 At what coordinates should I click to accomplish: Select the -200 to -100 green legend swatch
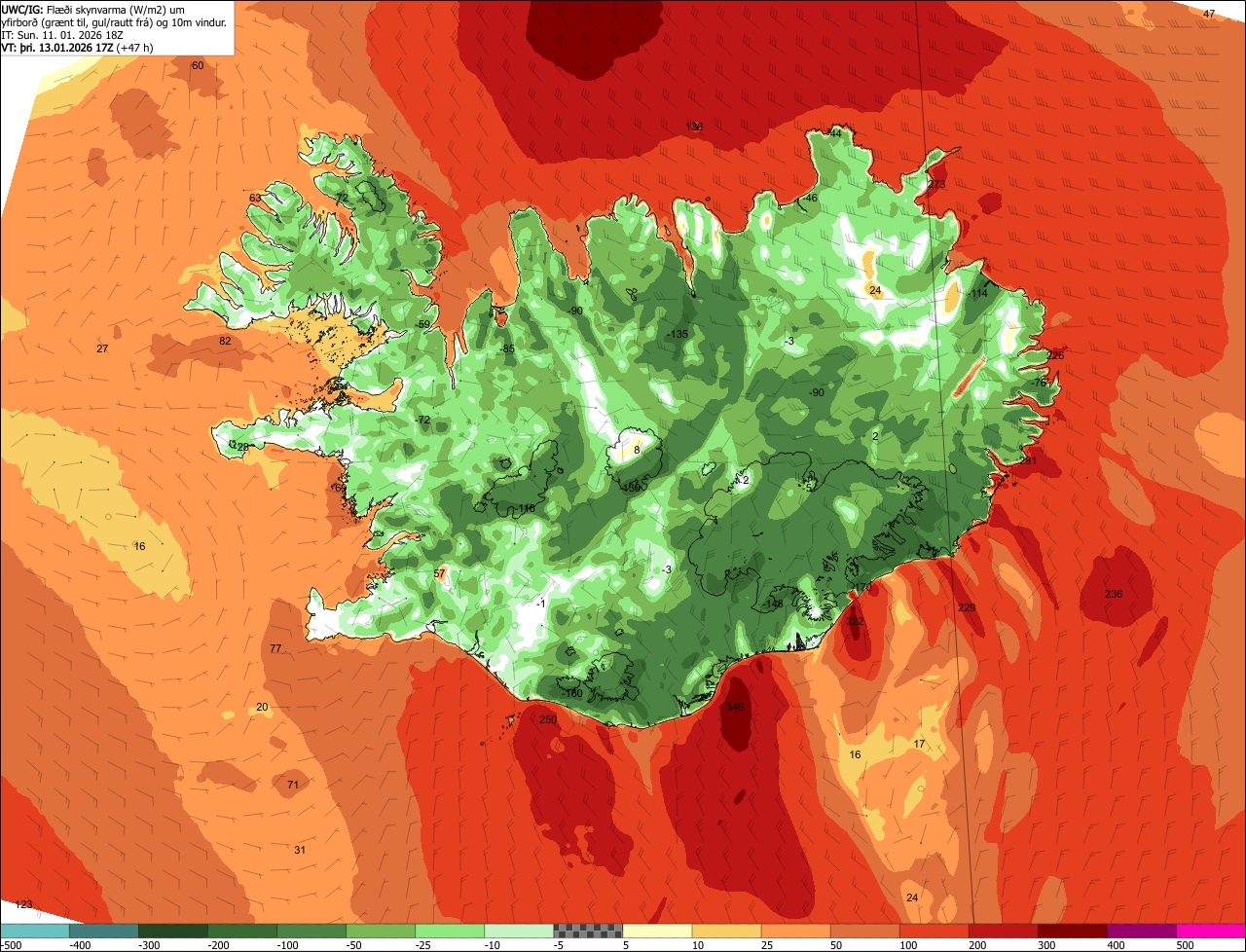(x=242, y=931)
